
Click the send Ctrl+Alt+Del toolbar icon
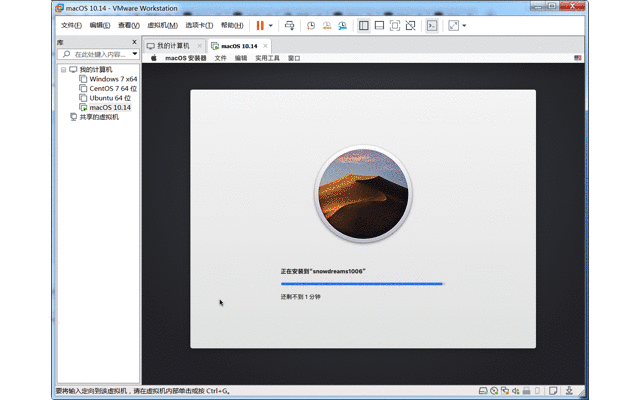[x=289, y=25]
